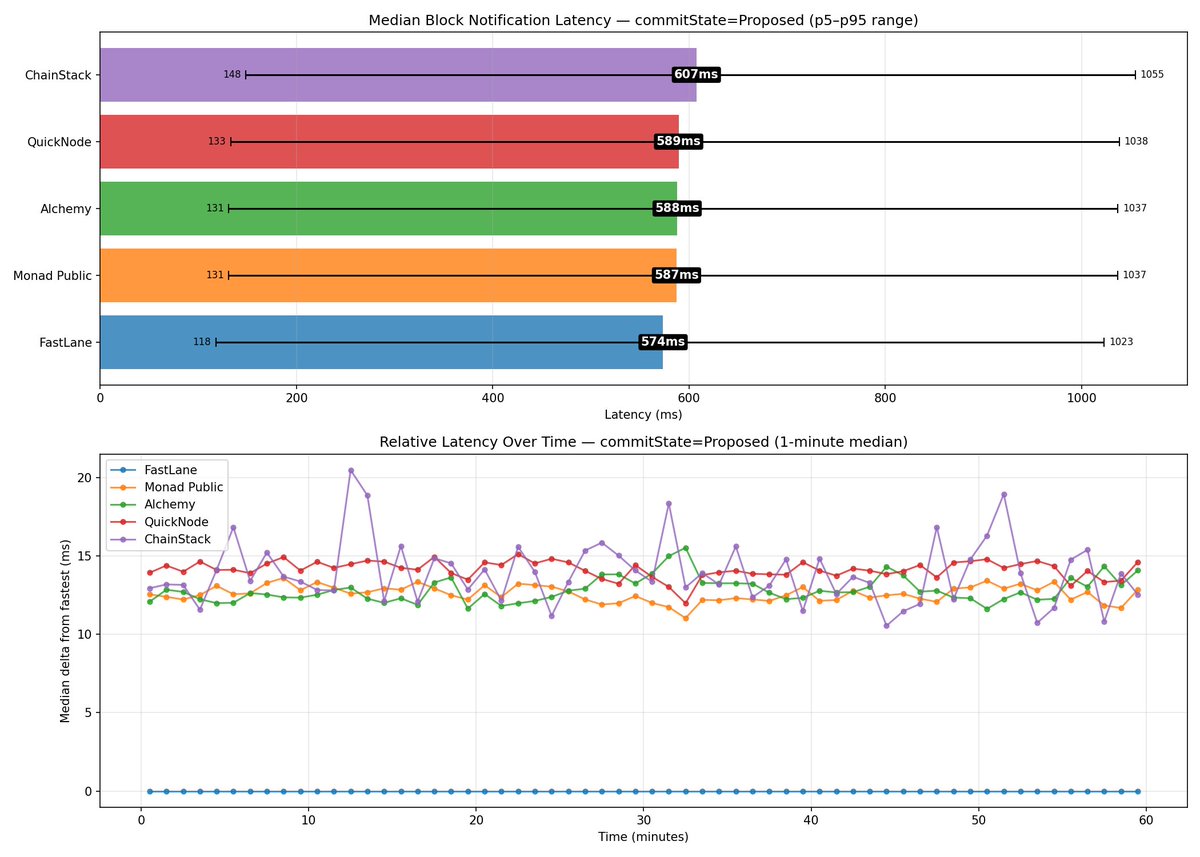Click the 60 tick on time axis
The height and width of the screenshot is (857, 1200).
pos(1146,819)
